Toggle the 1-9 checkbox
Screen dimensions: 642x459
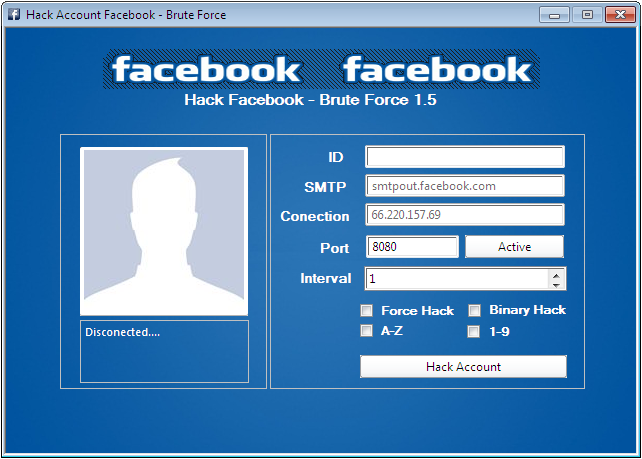click(x=474, y=331)
